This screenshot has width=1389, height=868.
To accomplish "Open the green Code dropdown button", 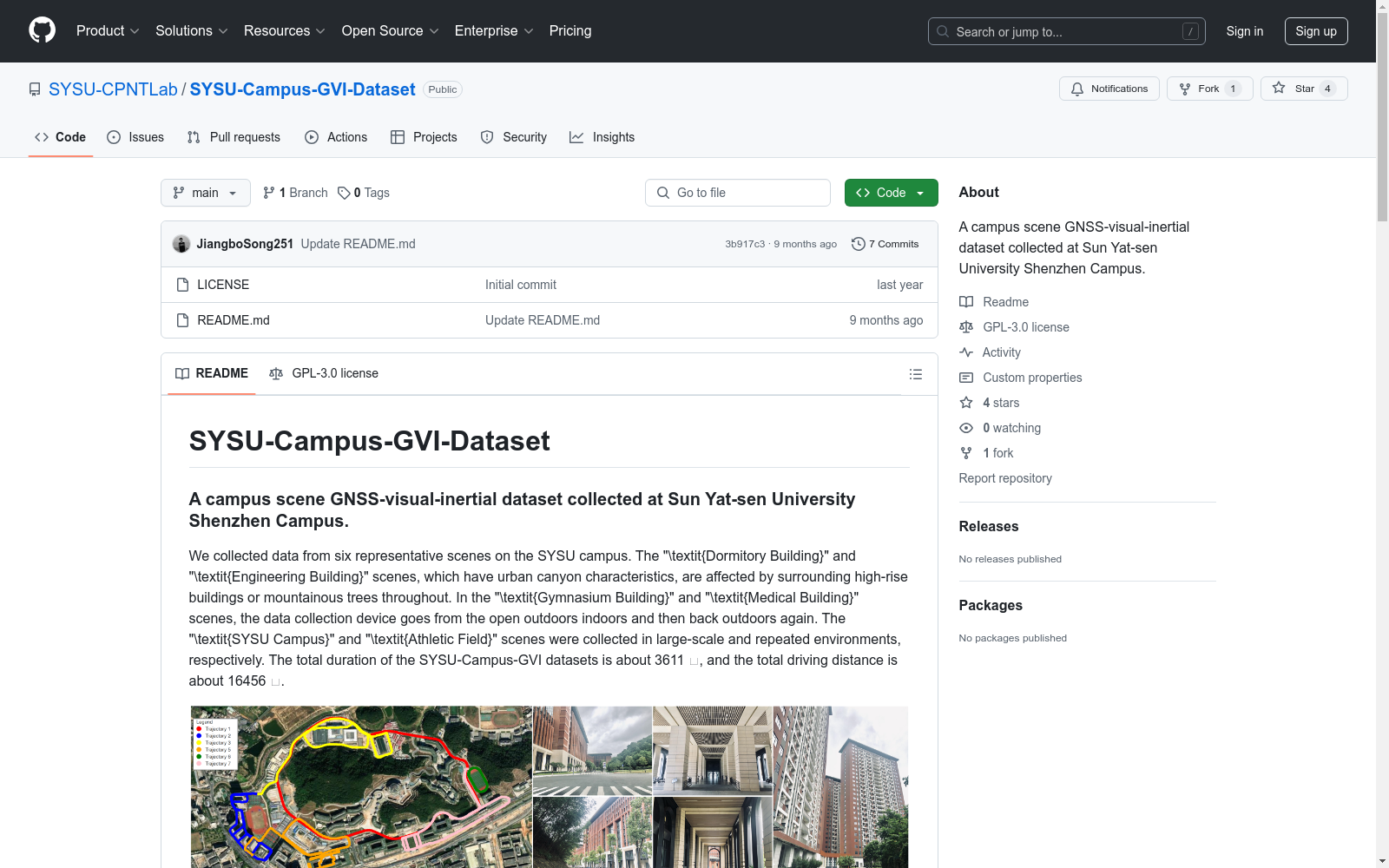I will pos(891,193).
